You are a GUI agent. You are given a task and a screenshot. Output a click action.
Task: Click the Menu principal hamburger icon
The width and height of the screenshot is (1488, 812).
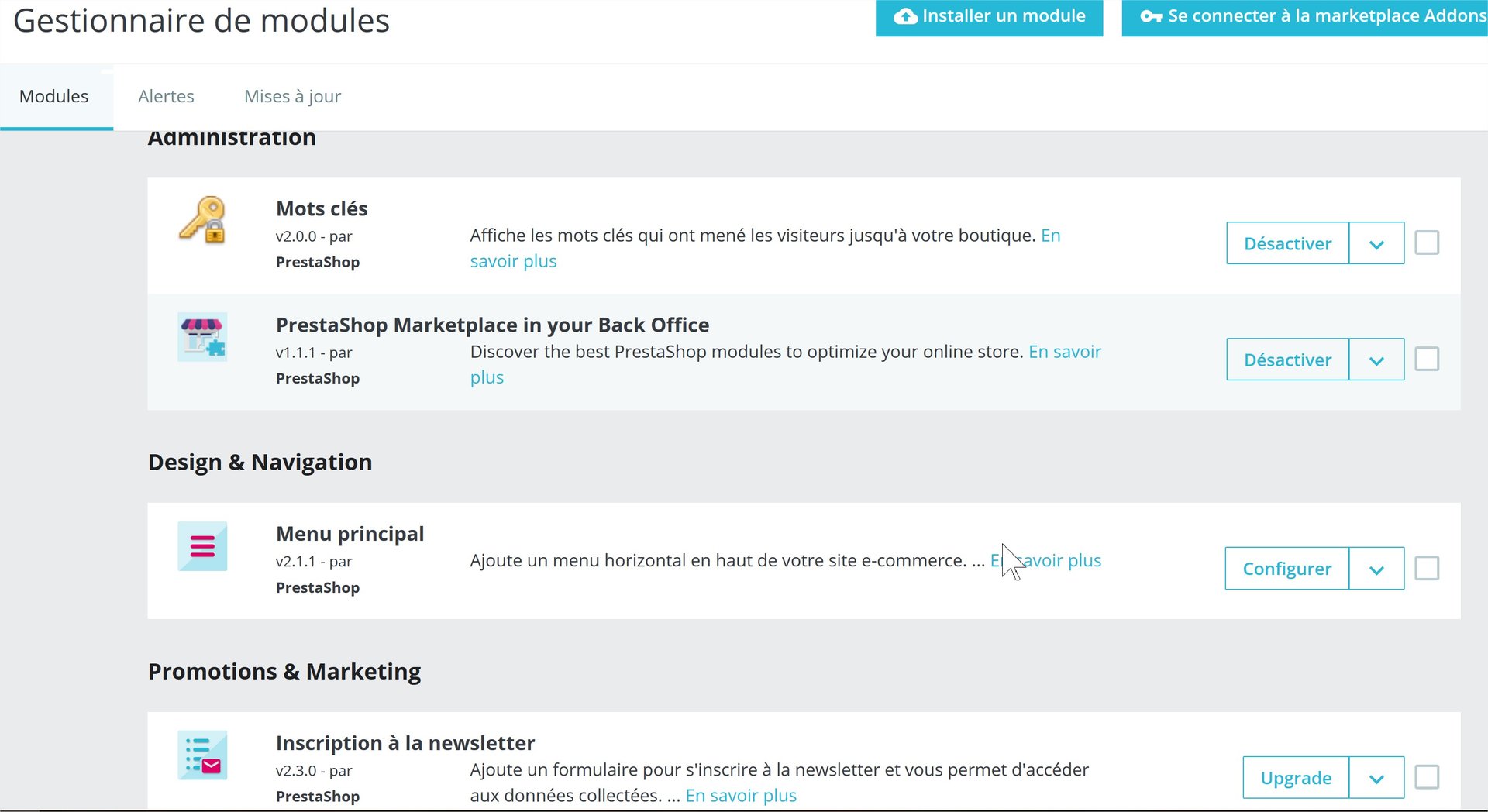(202, 546)
